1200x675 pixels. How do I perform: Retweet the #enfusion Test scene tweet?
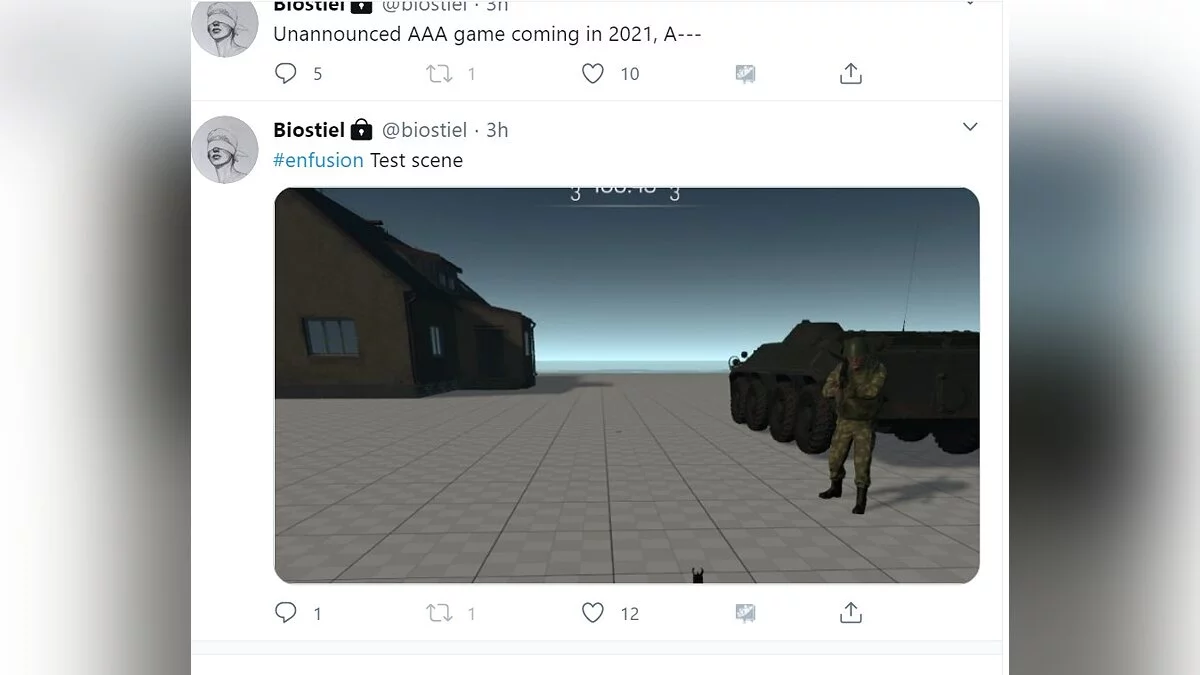click(440, 613)
